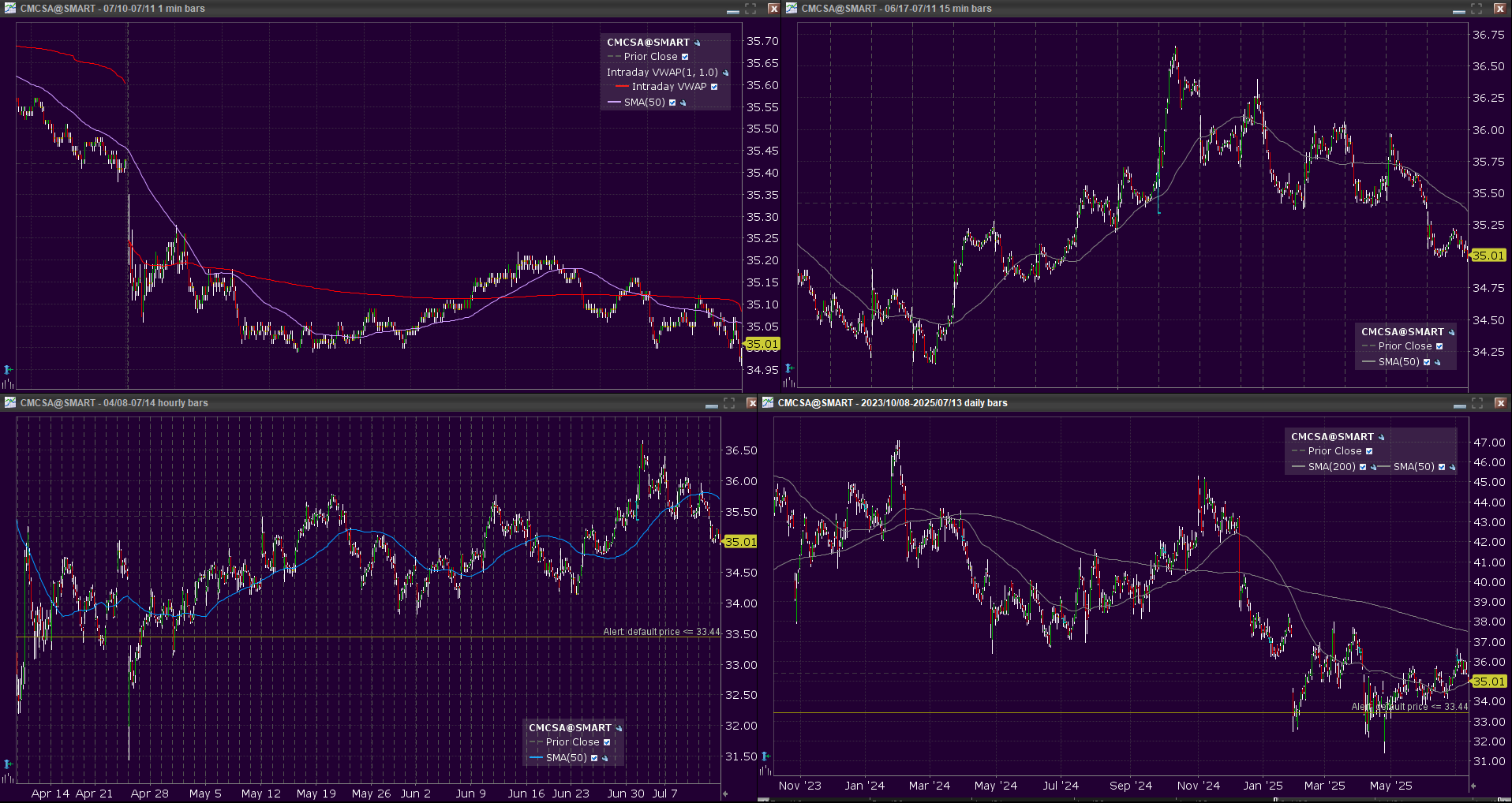Select the hourly bars chart title bar
This screenshot has height=803, width=1512.
(x=316, y=403)
